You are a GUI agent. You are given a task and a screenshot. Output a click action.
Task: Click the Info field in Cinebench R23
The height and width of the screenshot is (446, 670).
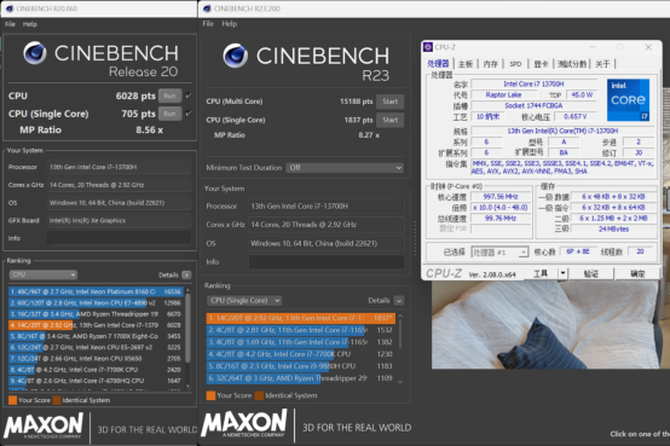click(326, 262)
